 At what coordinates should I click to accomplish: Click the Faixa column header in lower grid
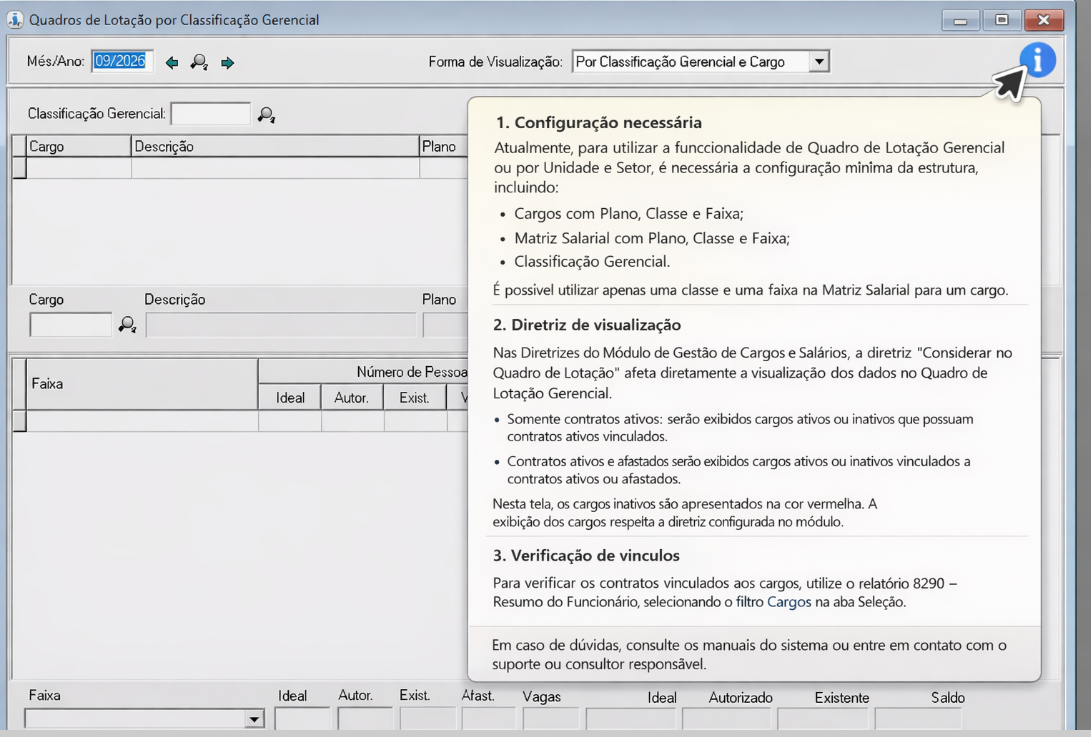pyautogui.click(x=140, y=384)
